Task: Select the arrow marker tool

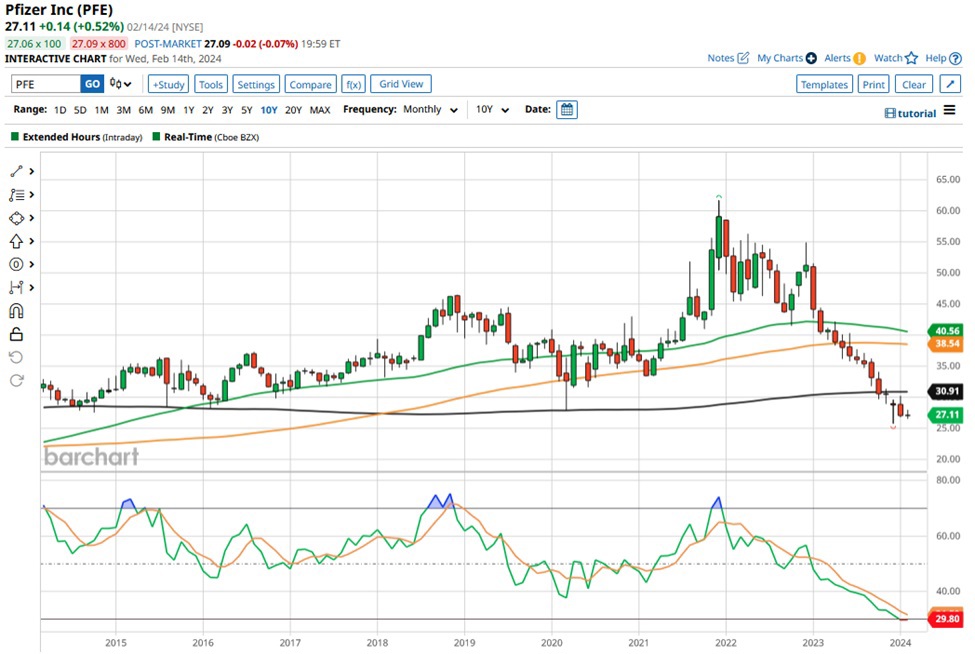Action: point(16,241)
